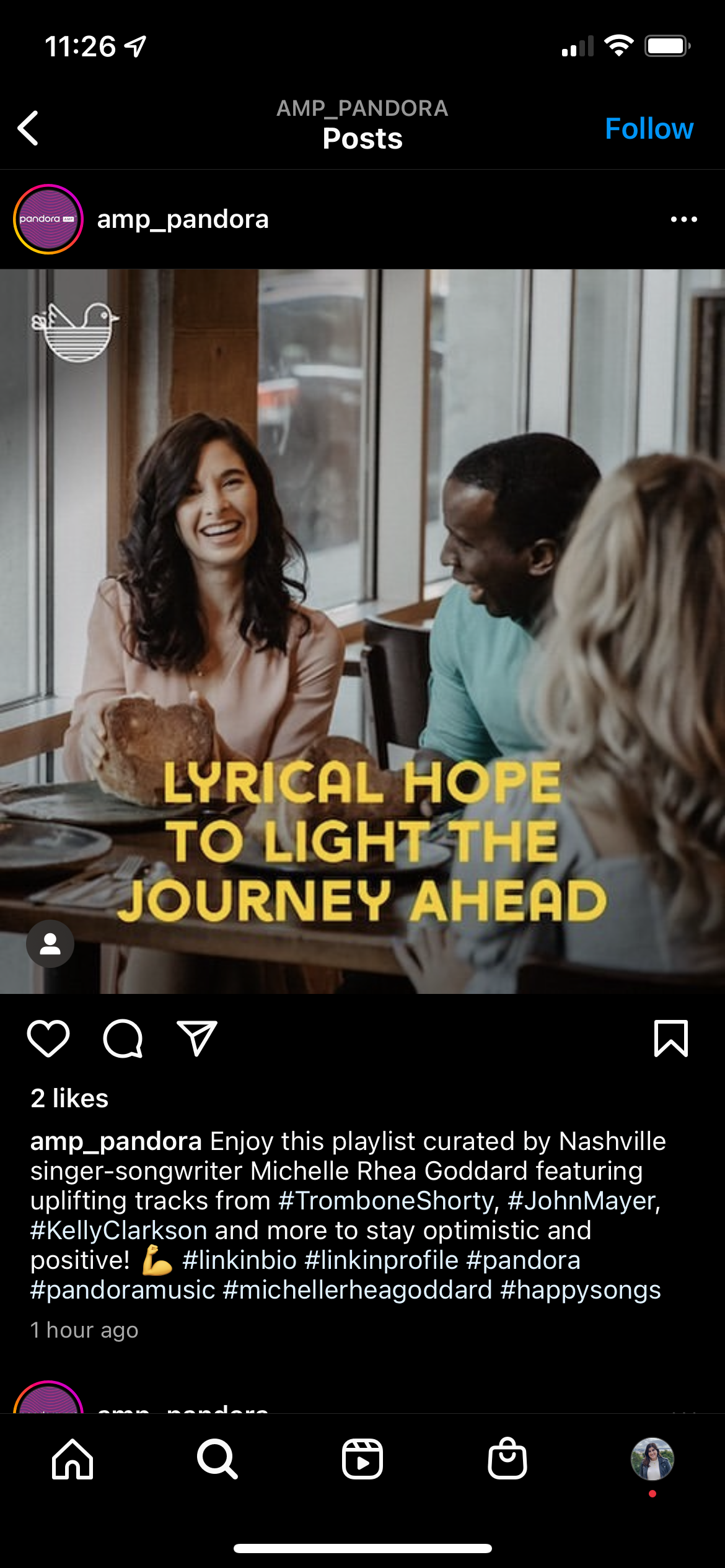The image size is (725, 1568).
Task: Share the post via paper plane icon
Action: point(197,1039)
